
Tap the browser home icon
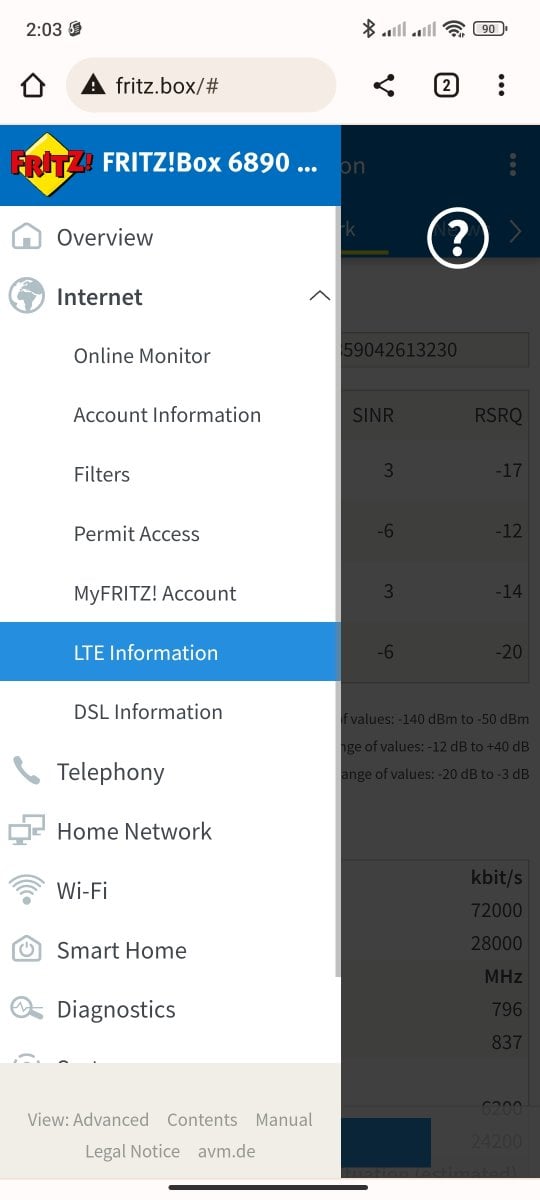click(33, 86)
